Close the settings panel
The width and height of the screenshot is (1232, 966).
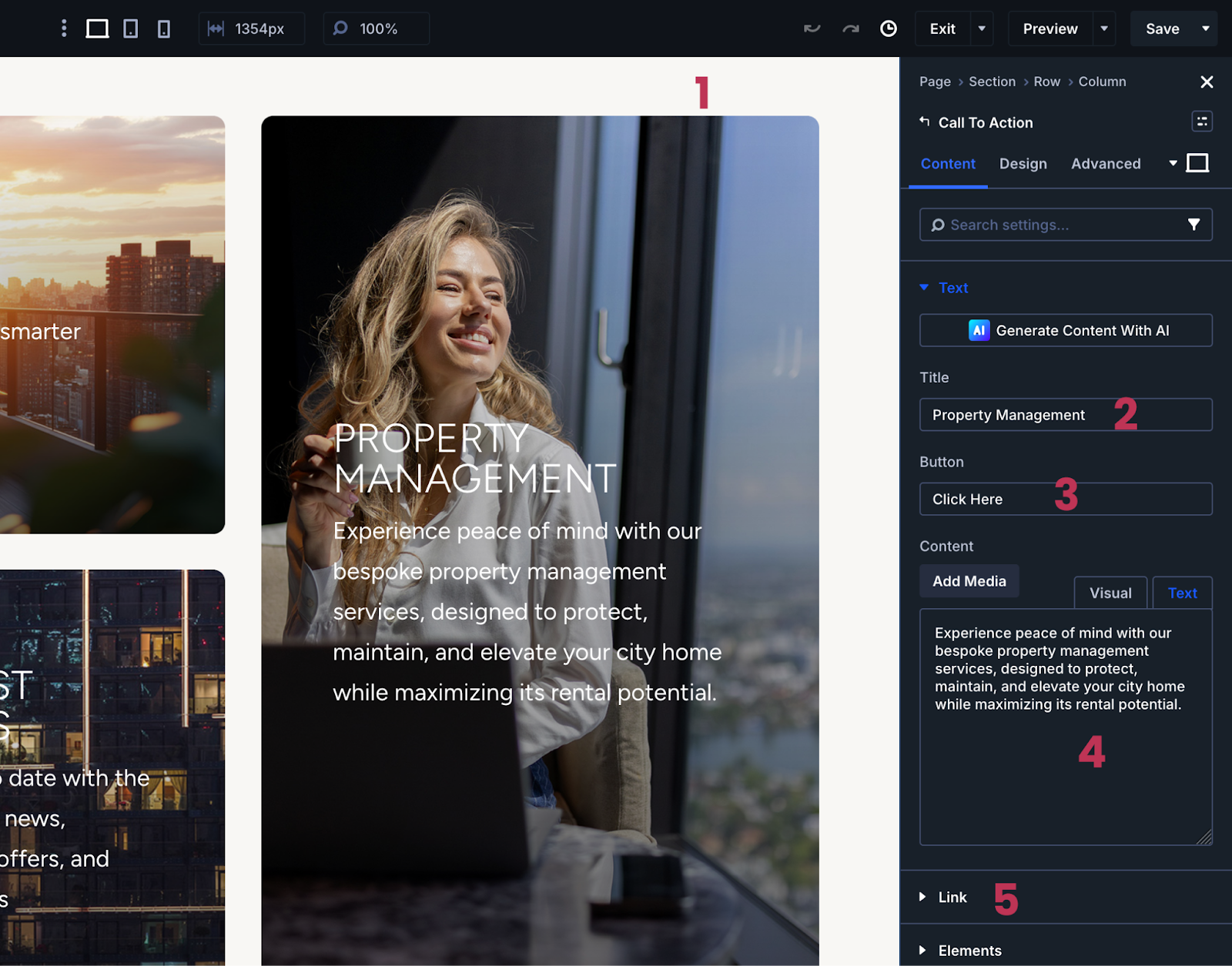1207,82
